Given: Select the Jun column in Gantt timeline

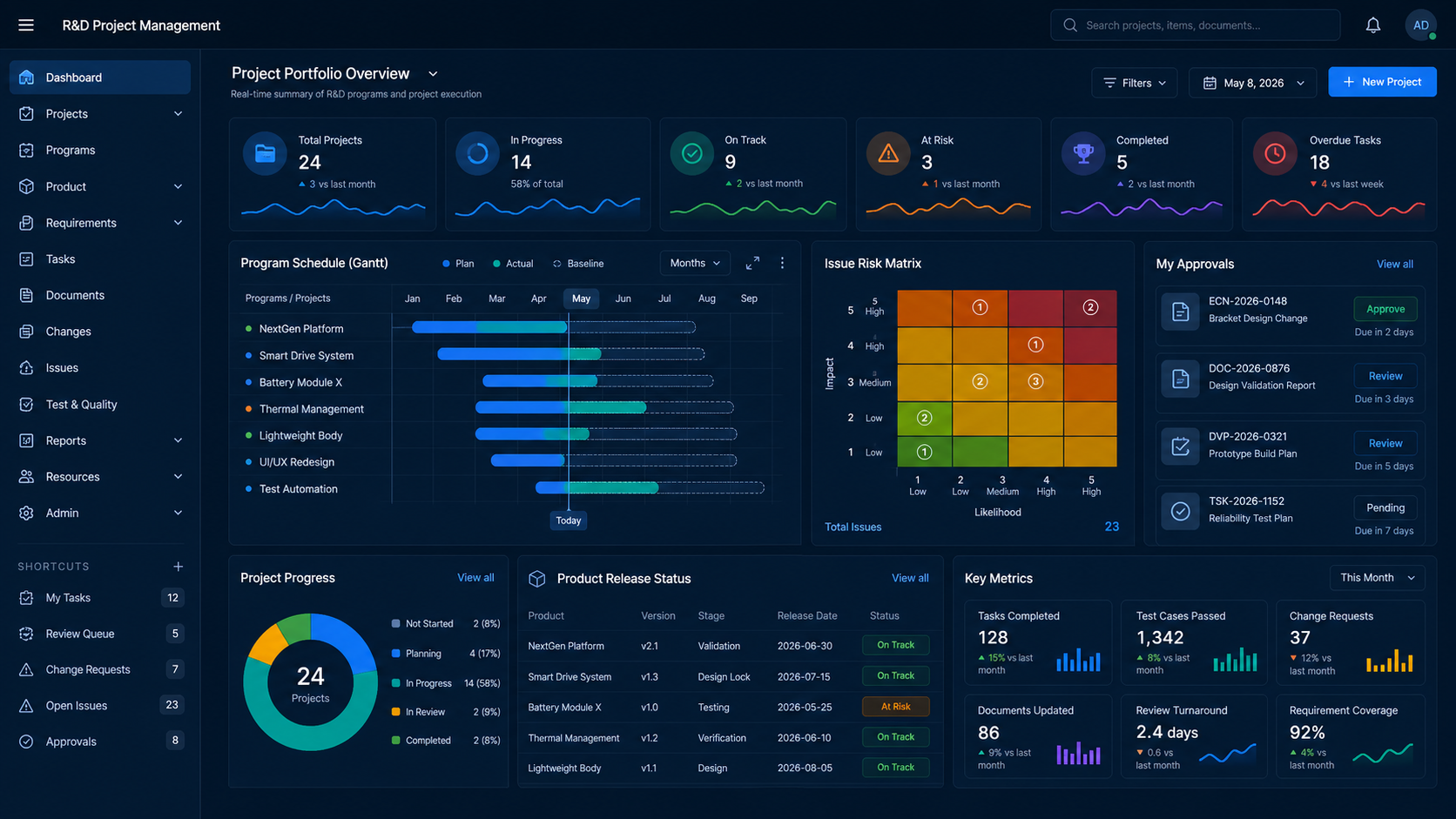Looking at the screenshot, I should (623, 299).
